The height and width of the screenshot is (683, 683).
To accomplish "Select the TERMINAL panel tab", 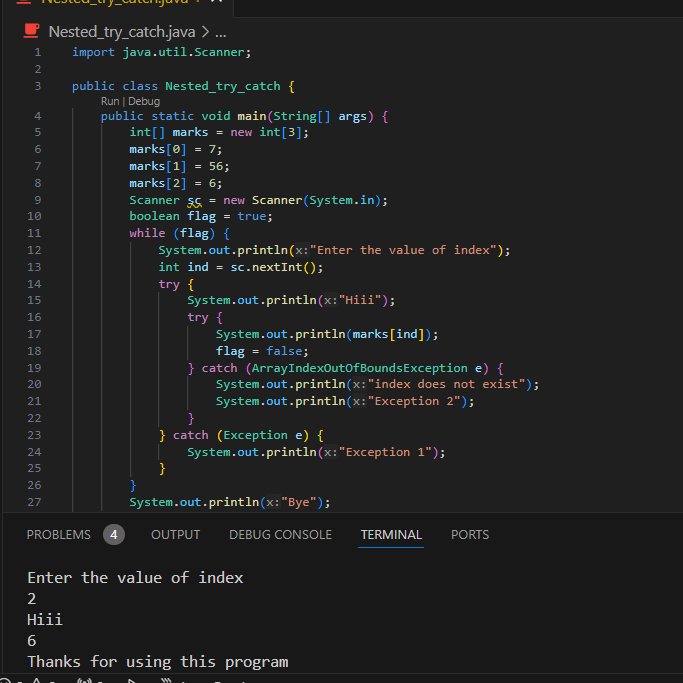I will click(x=391, y=534).
